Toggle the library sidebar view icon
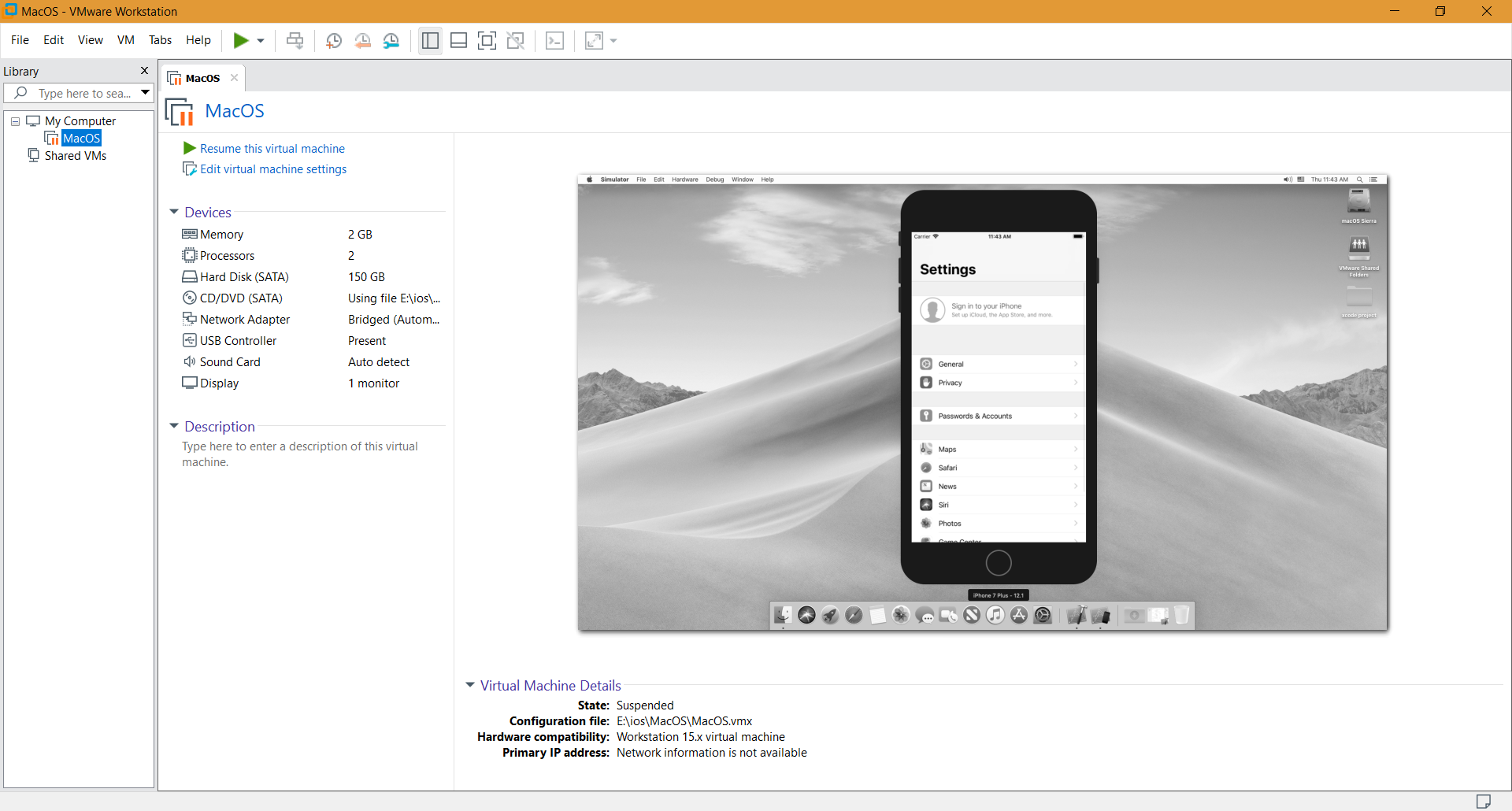 pyautogui.click(x=430, y=41)
